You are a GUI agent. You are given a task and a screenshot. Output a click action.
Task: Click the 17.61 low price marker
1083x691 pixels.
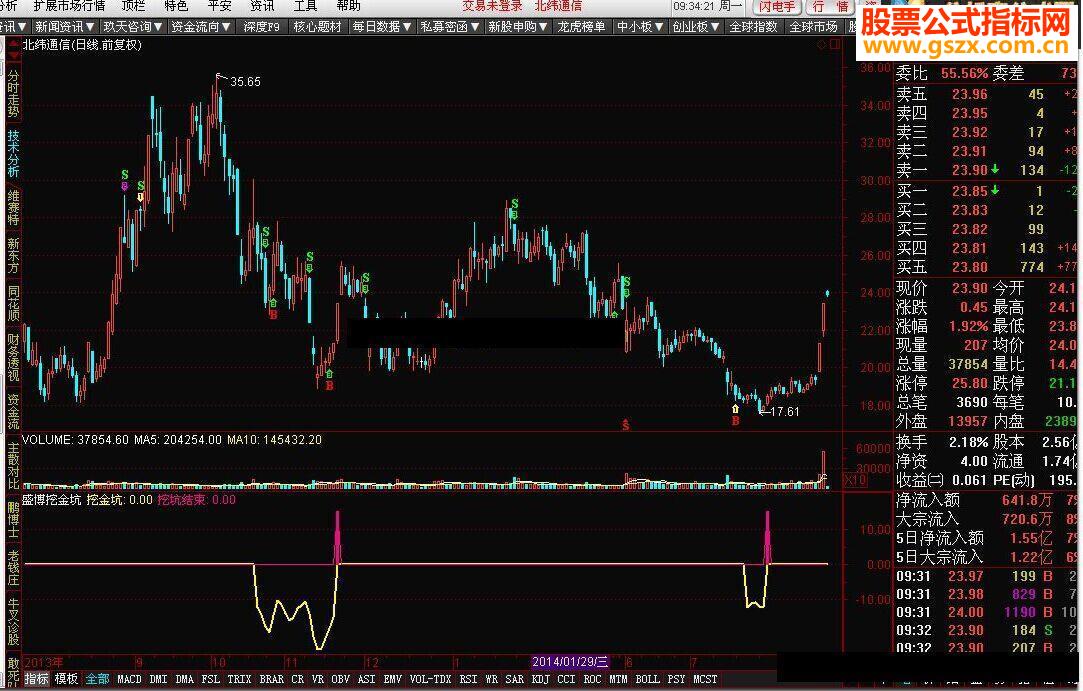point(784,412)
